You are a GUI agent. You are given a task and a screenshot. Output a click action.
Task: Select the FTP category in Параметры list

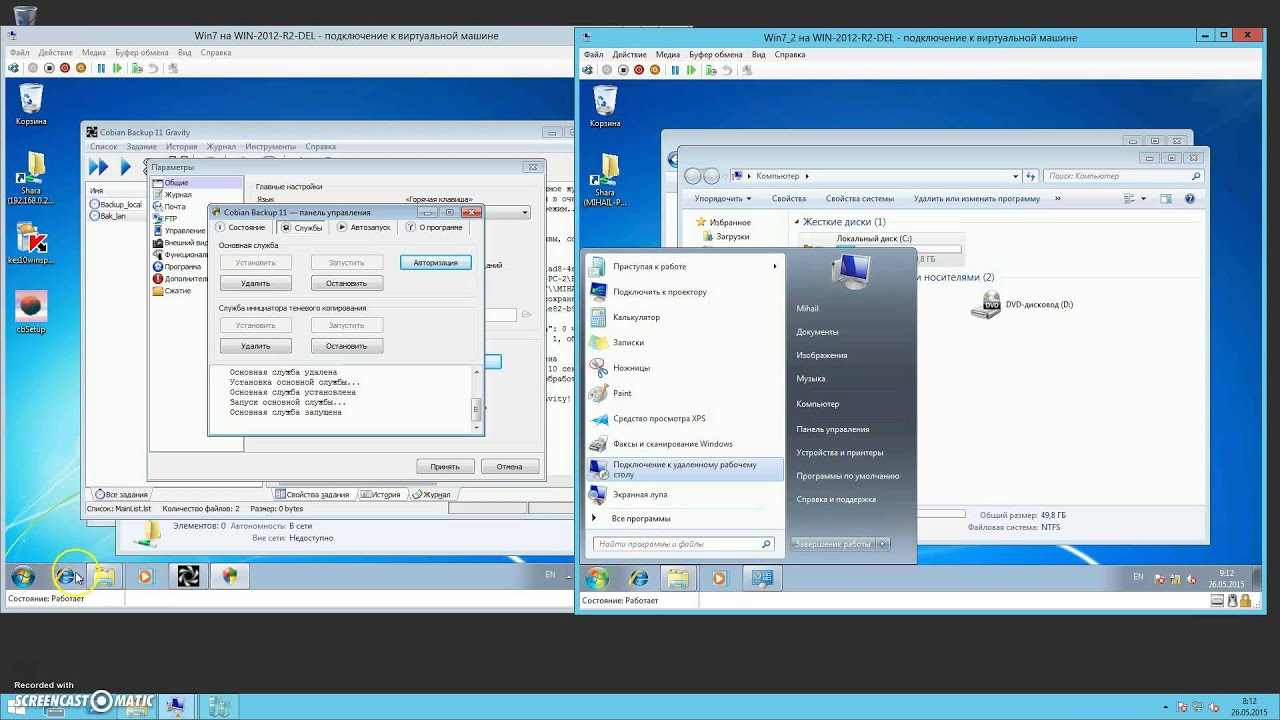169,219
